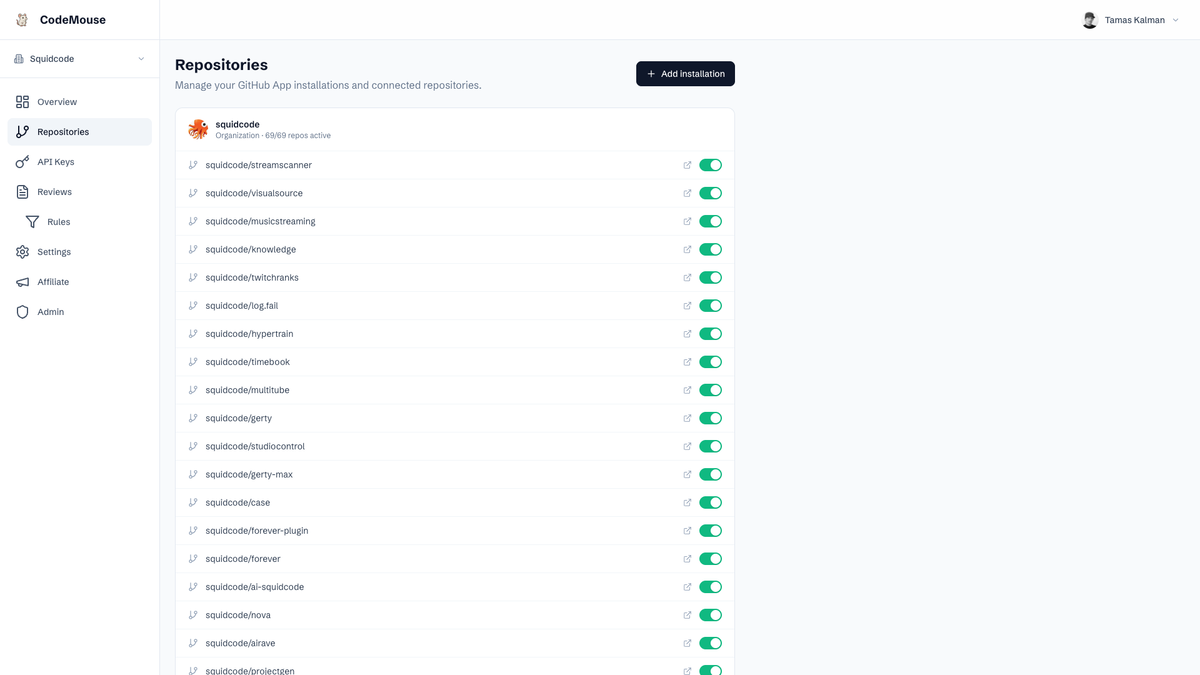Viewport: 1200px width, 675px height.
Task: Toggle squidcode/case repository switch
Action: [x=710, y=502]
